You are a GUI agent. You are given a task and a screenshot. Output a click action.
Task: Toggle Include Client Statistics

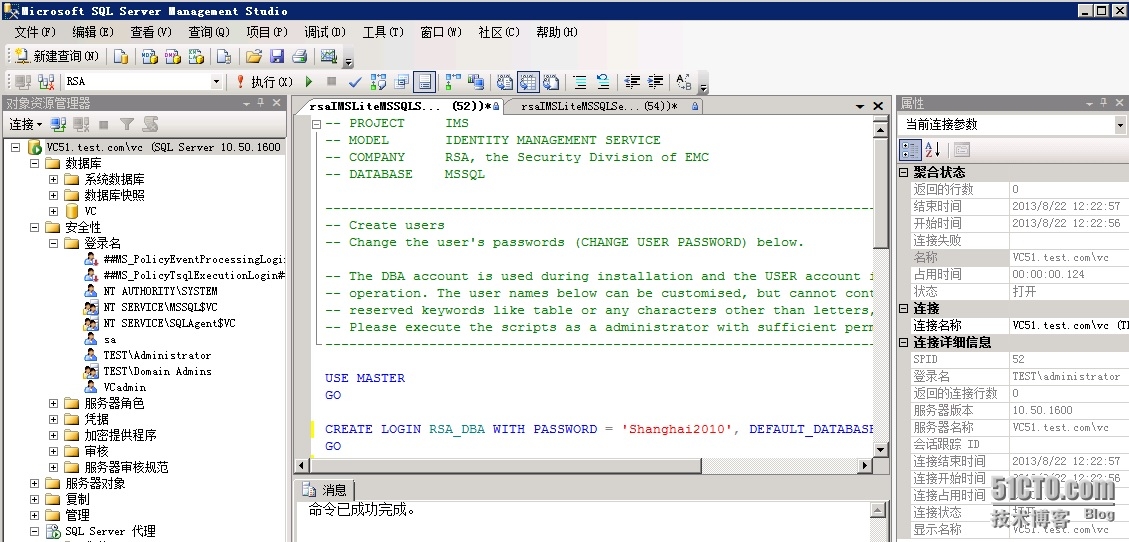click(x=476, y=82)
